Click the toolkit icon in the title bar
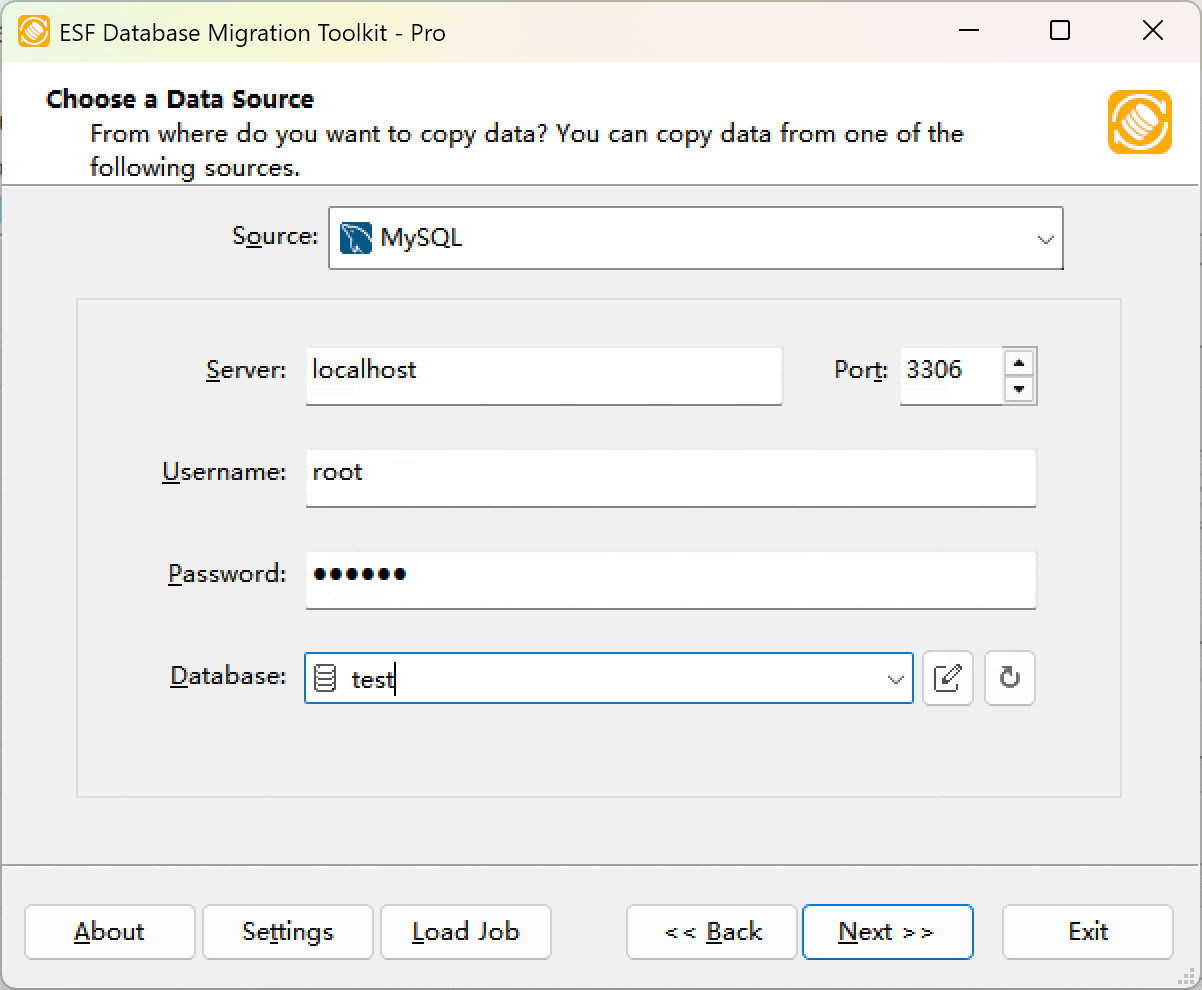Image resolution: width=1202 pixels, height=990 pixels. point(33,31)
